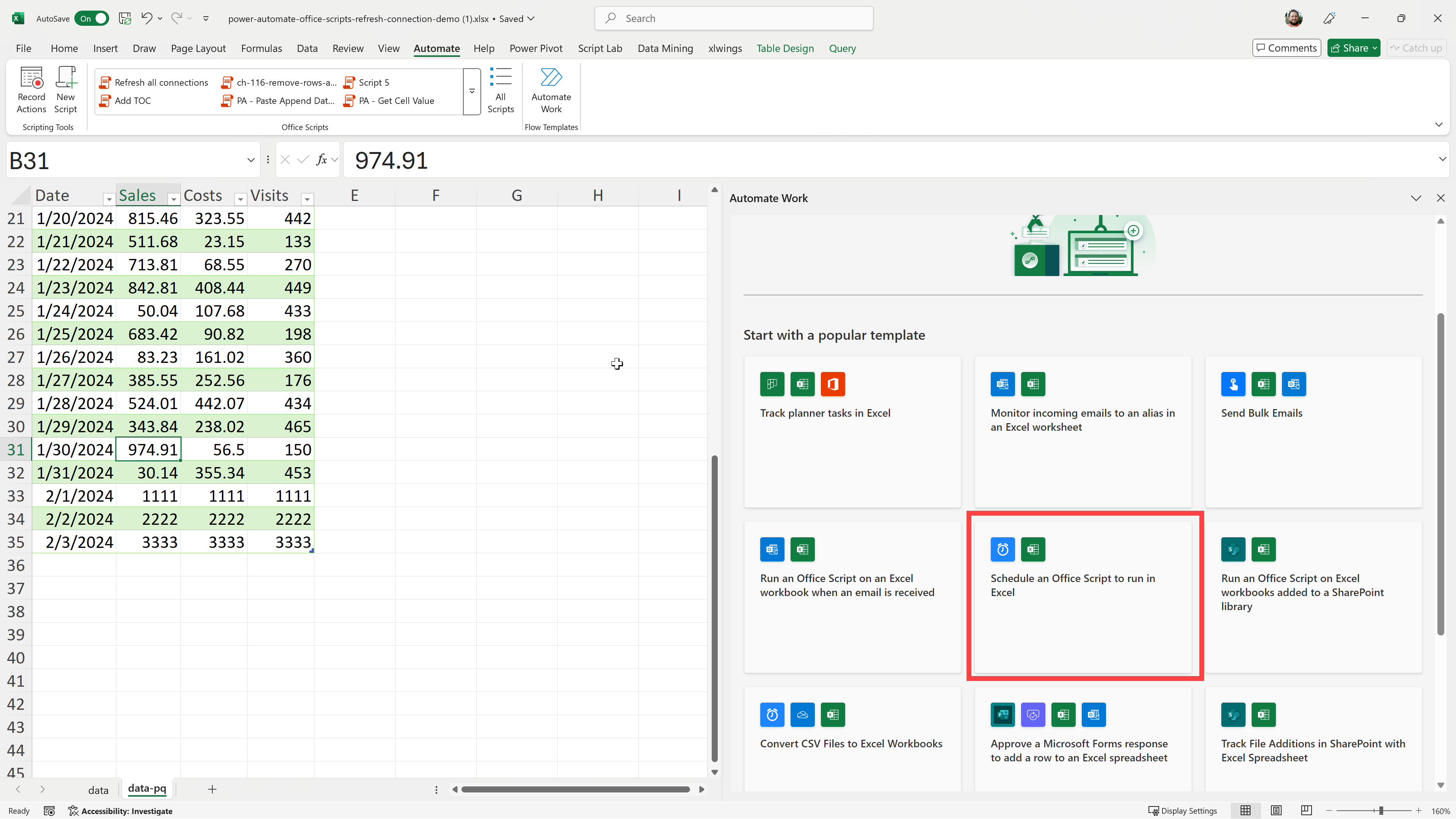The width and height of the screenshot is (1456, 819).
Task: Open the Sales column filter dropdown
Action: (x=174, y=199)
